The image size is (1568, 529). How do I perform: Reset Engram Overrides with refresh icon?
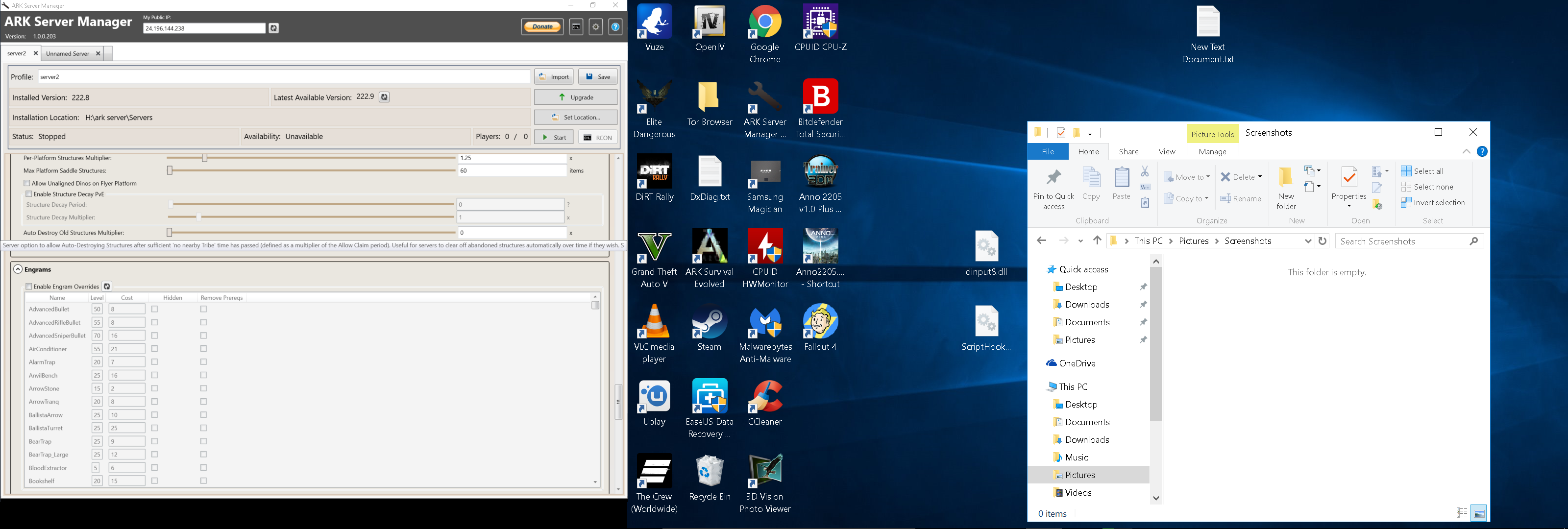[x=107, y=286]
